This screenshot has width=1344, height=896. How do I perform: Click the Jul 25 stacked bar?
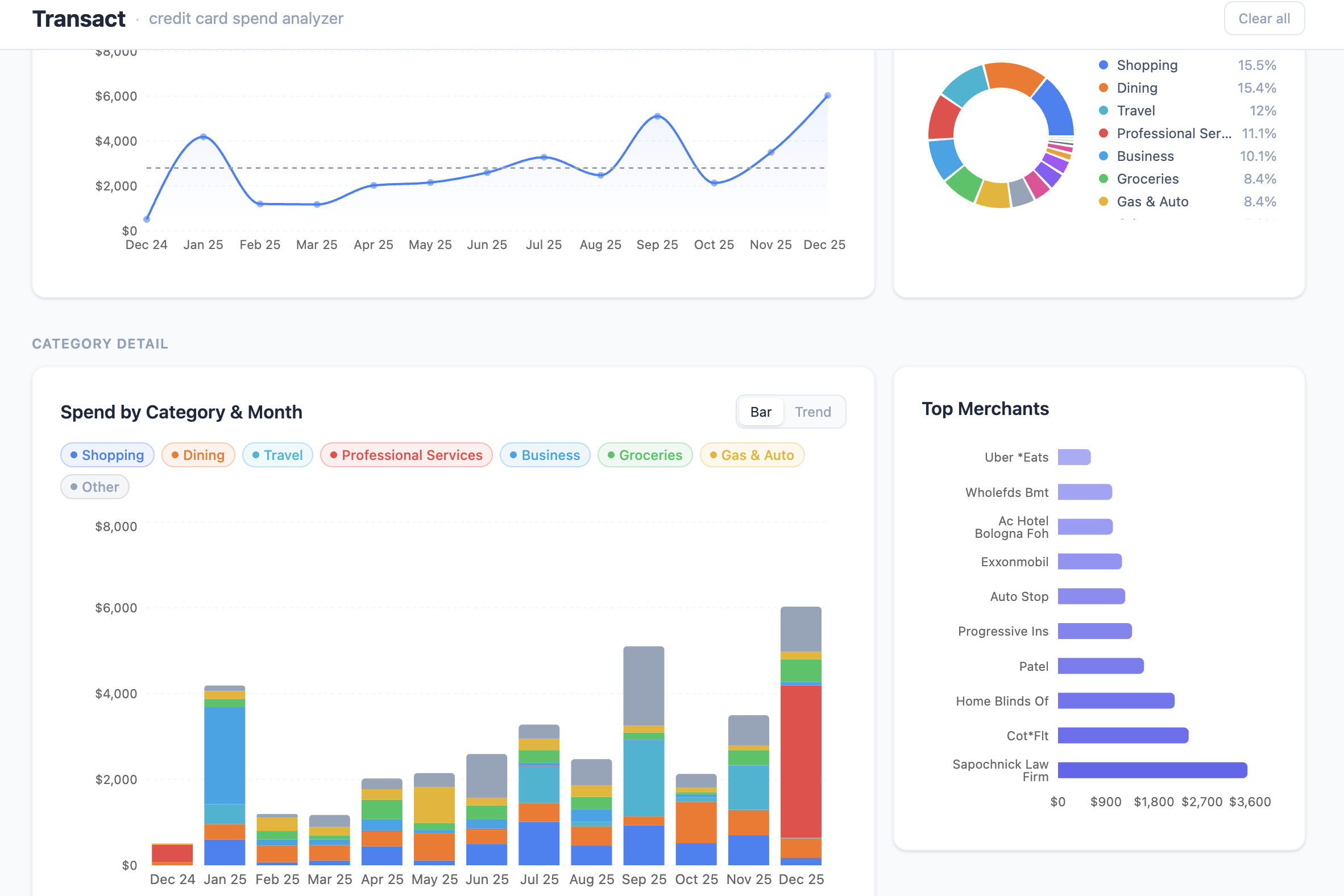point(539,795)
